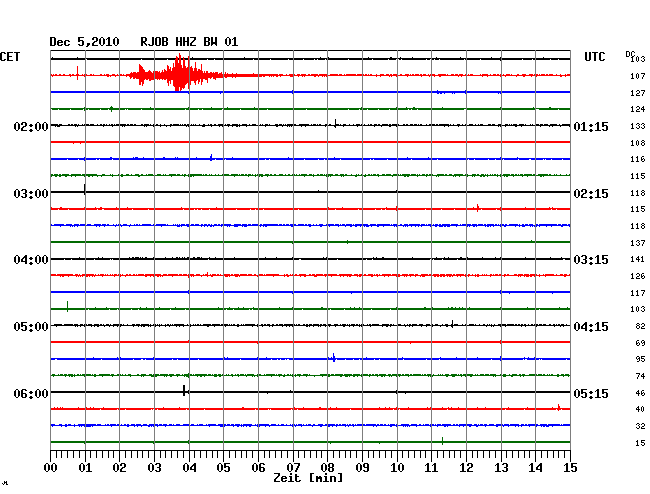This screenshot has width=650, height=494.
Task: Click the DC value 82
Action: 640,326
